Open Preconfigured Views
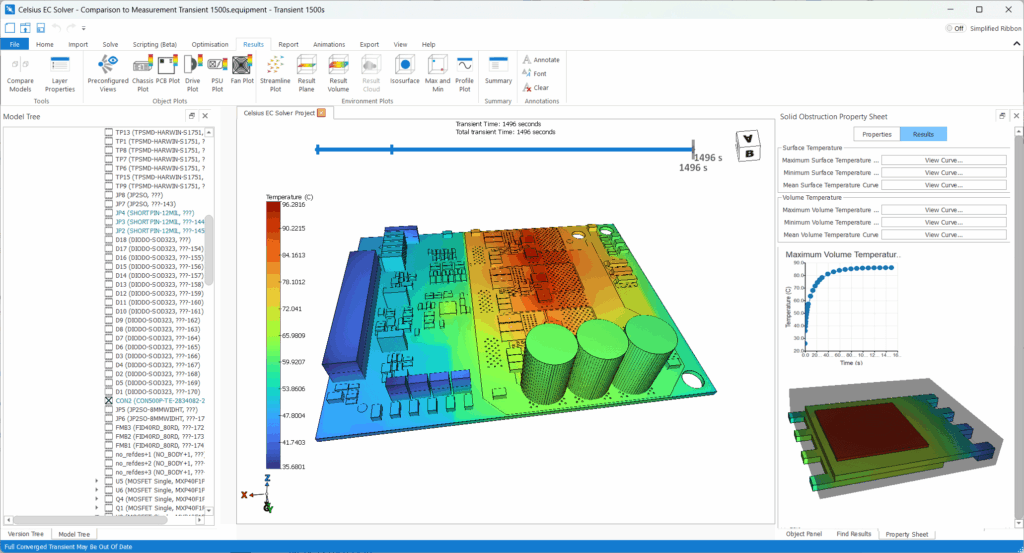1024x553 pixels. pos(108,74)
